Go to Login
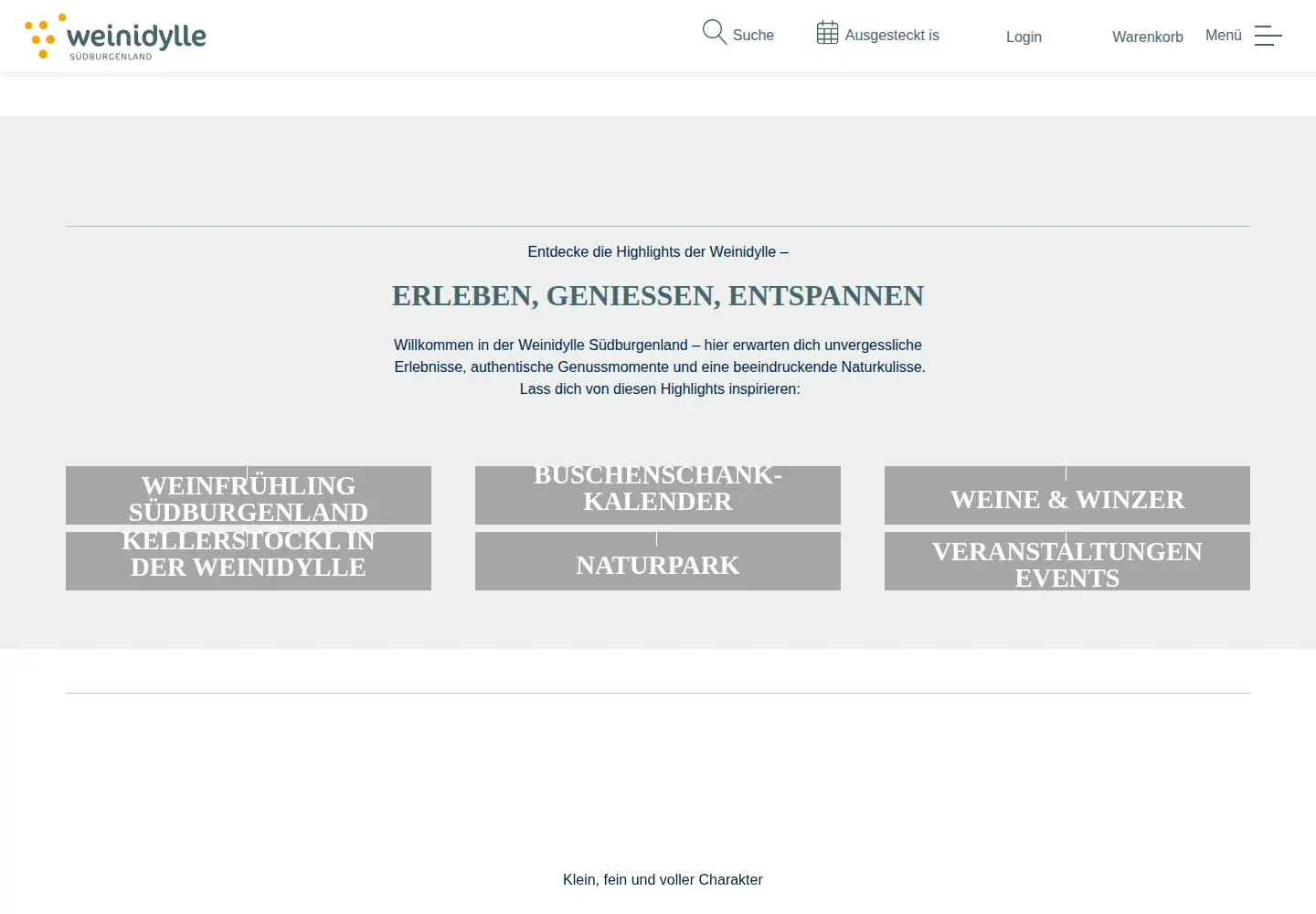The height and width of the screenshot is (914, 1316). click(1024, 37)
